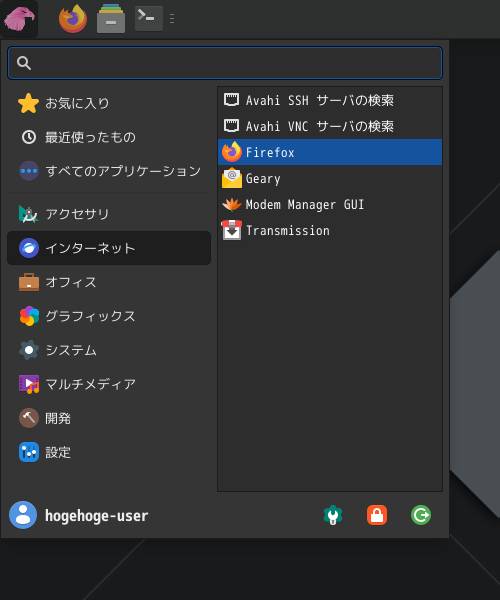Open the グラフィックス category
The width and height of the screenshot is (500, 600).
[x=109, y=316]
